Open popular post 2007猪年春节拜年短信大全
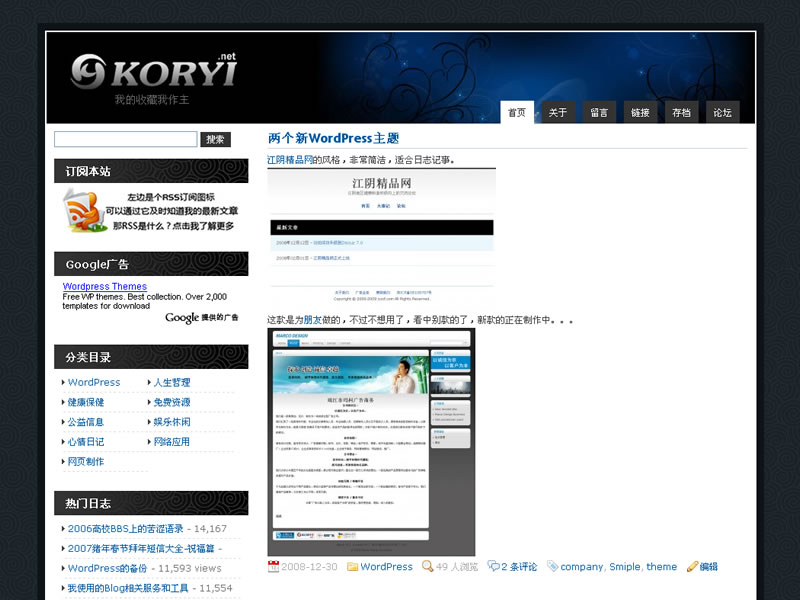This screenshot has height=600, width=800. (x=141, y=548)
